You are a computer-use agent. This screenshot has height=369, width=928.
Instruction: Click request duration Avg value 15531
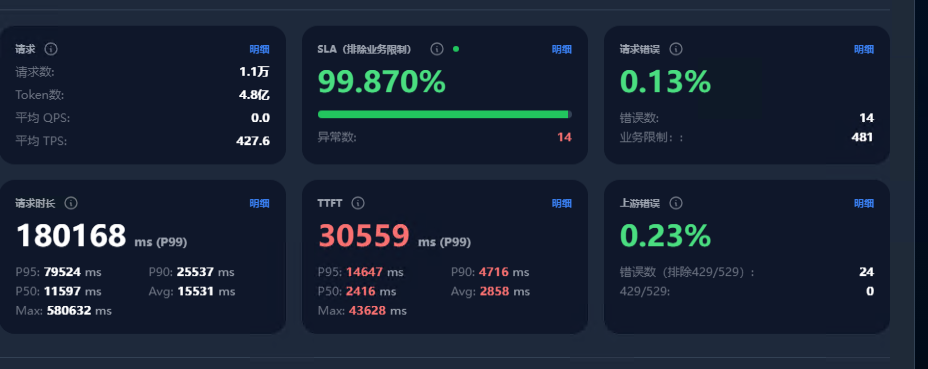196,291
